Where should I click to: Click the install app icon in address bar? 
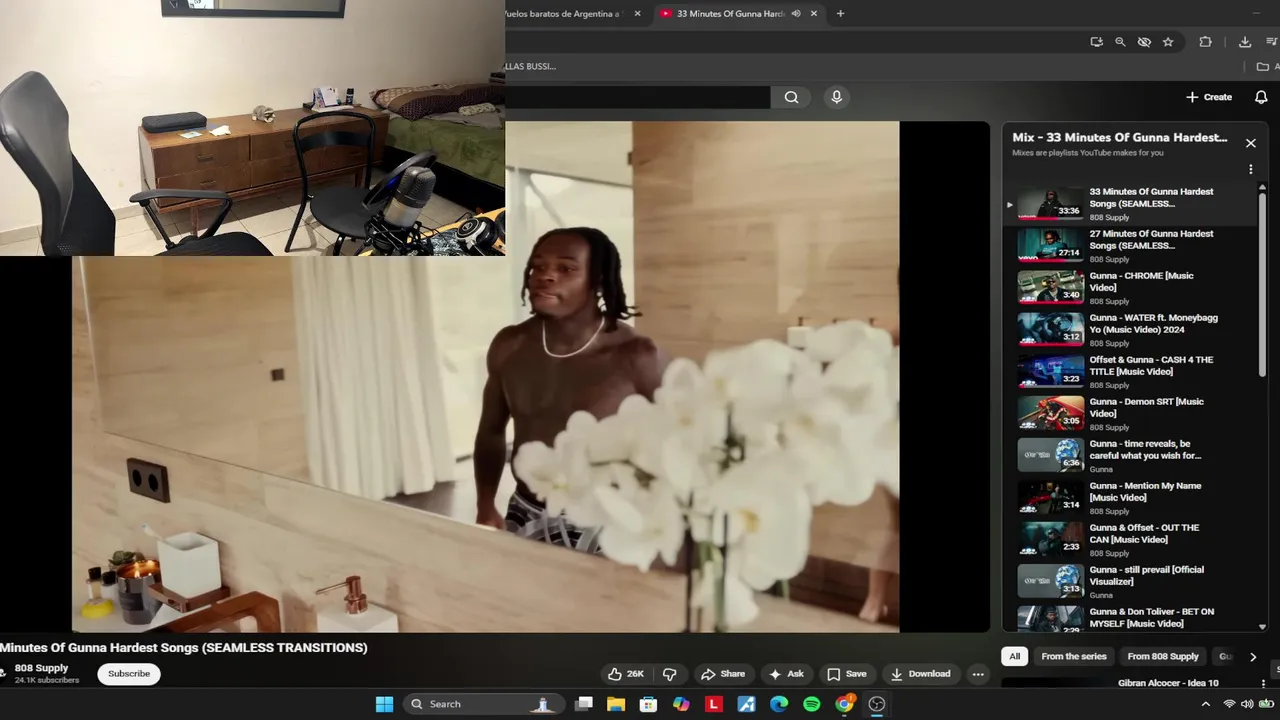(1097, 42)
